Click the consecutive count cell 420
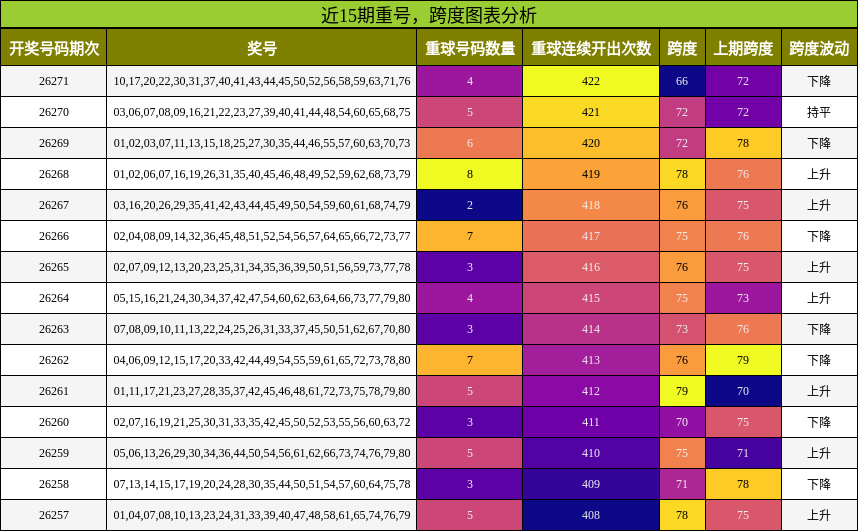This screenshot has height=531, width=858. coord(591,143)
